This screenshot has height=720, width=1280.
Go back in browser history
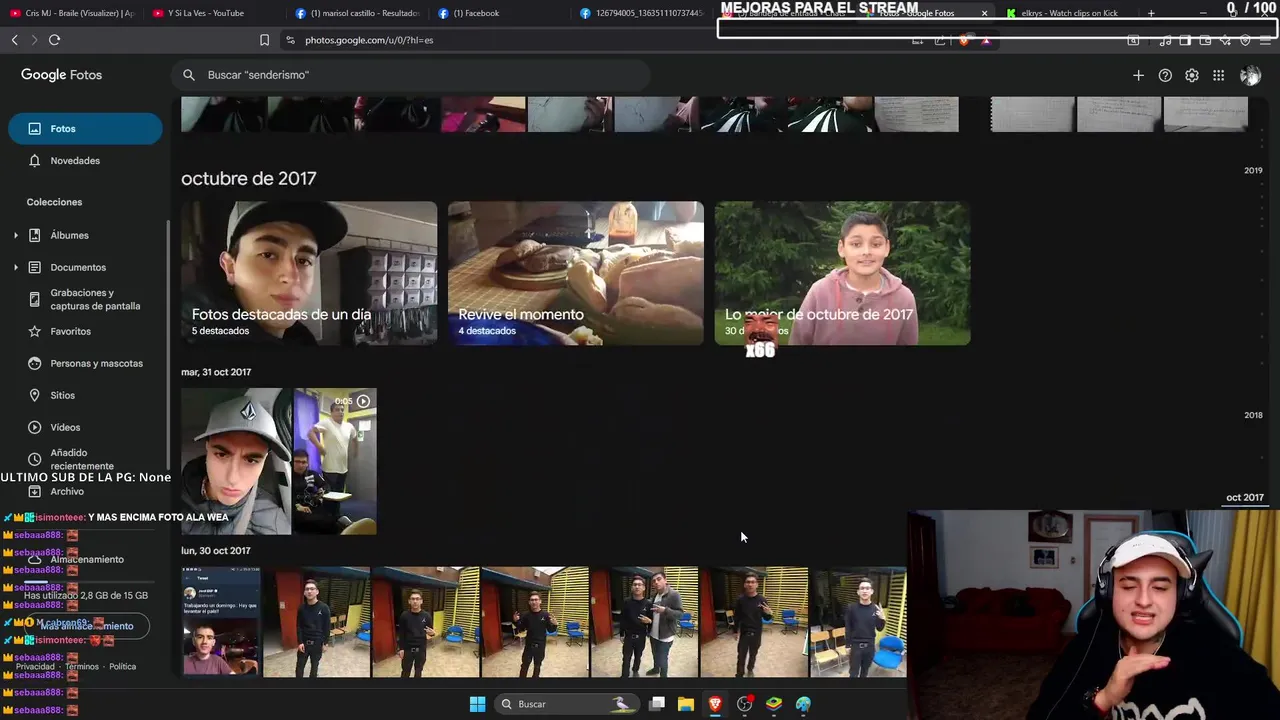tap(14, 40)
